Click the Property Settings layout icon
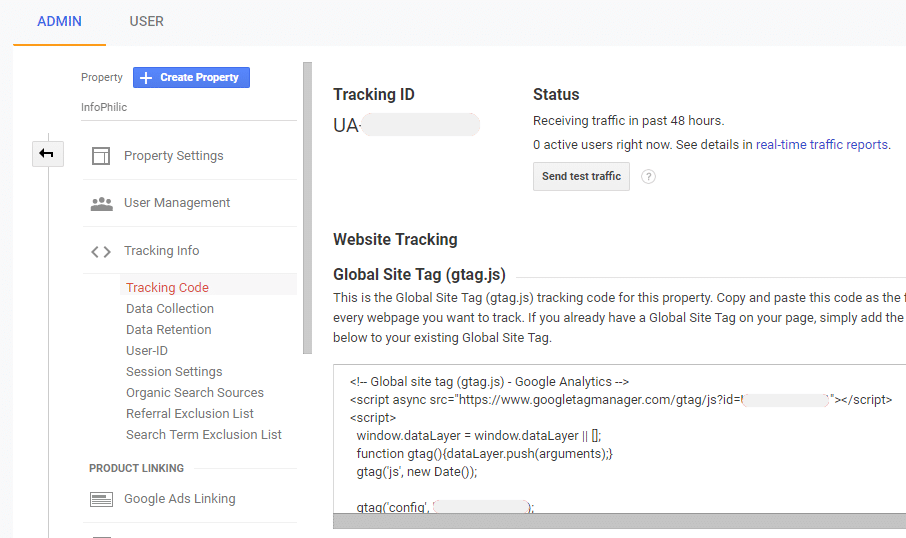Image resolution: width=906 pixels, height=538 pixels. click(x=101, y=156)
